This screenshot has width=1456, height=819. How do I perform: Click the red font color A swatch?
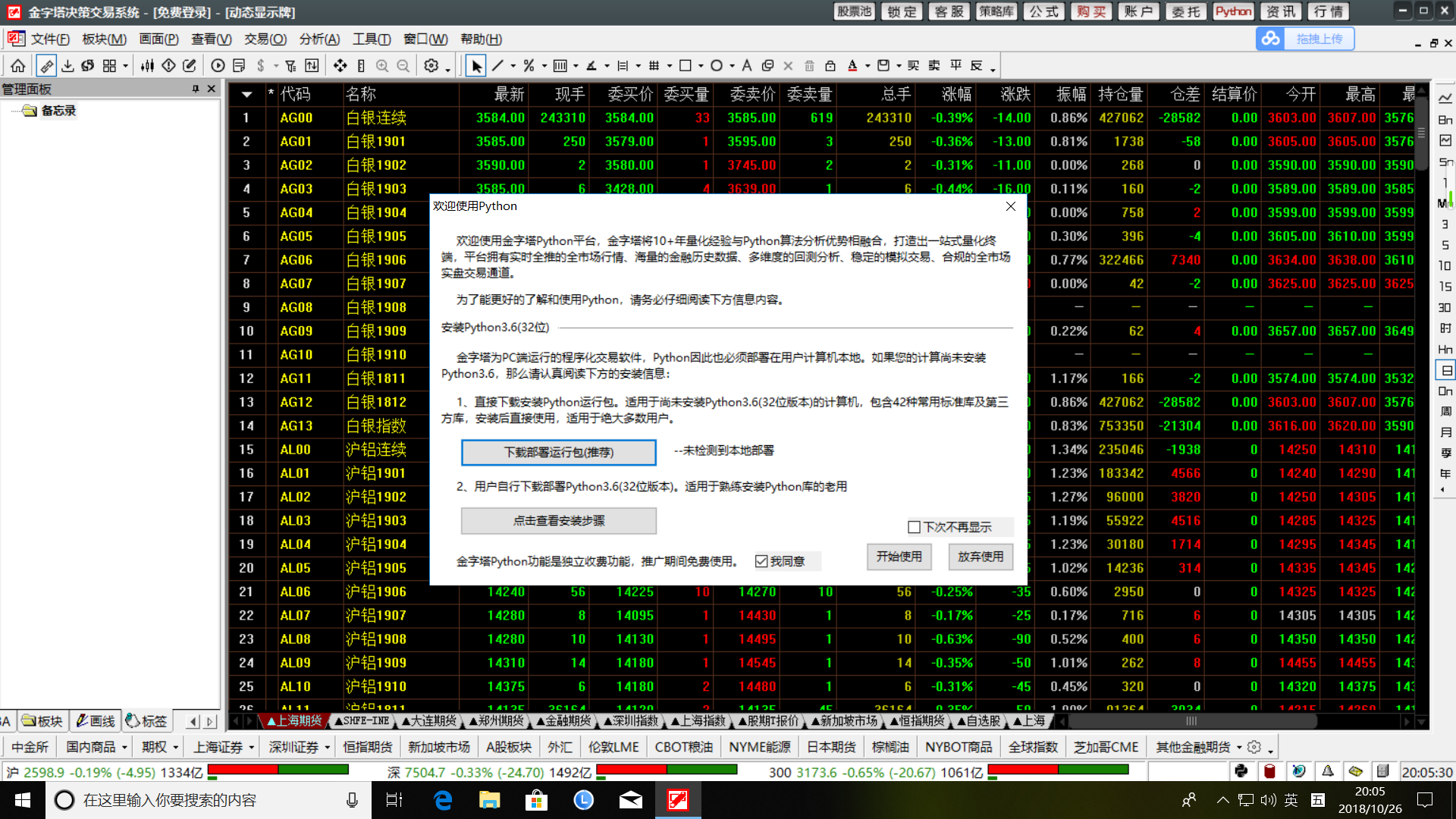[852, 66]
